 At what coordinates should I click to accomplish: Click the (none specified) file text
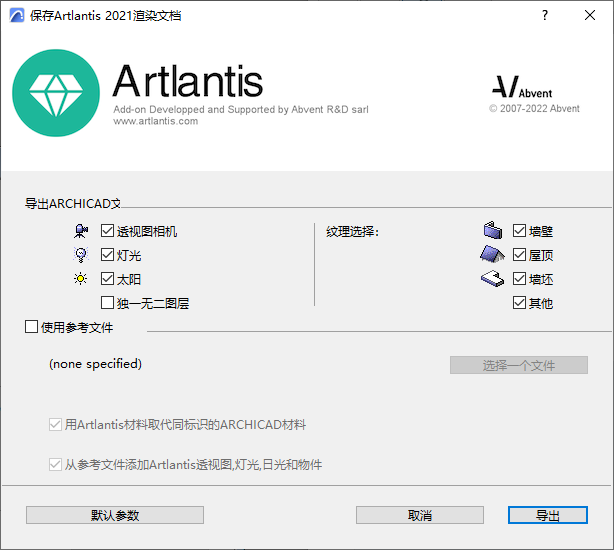[x=95, y=364]
